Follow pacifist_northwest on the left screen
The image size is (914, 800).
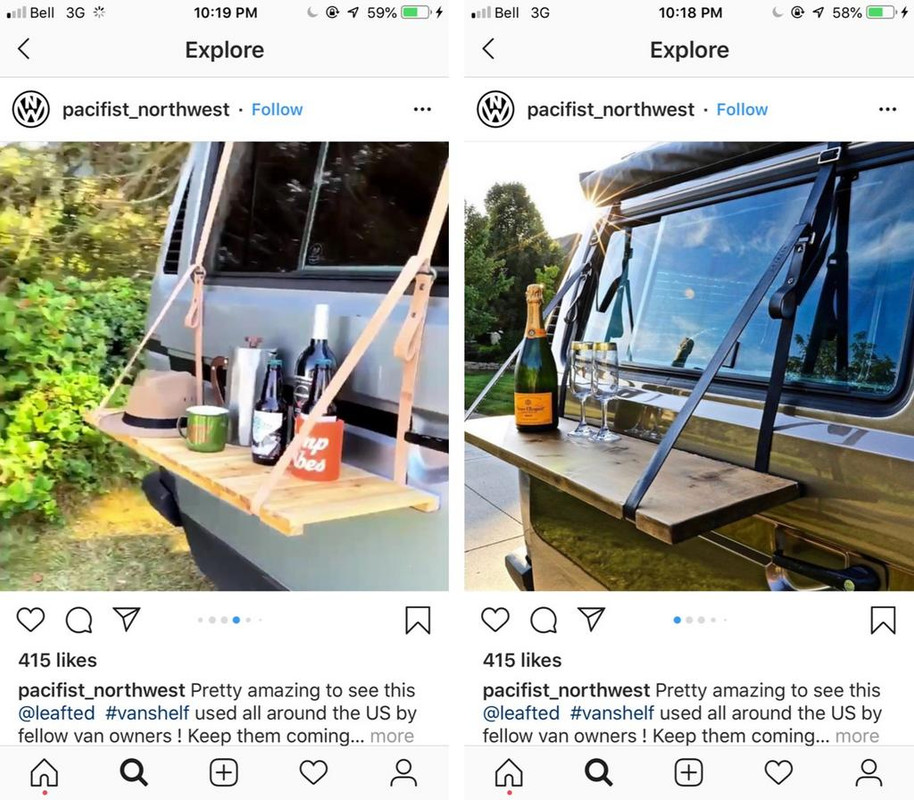click(x=277, y=109)
